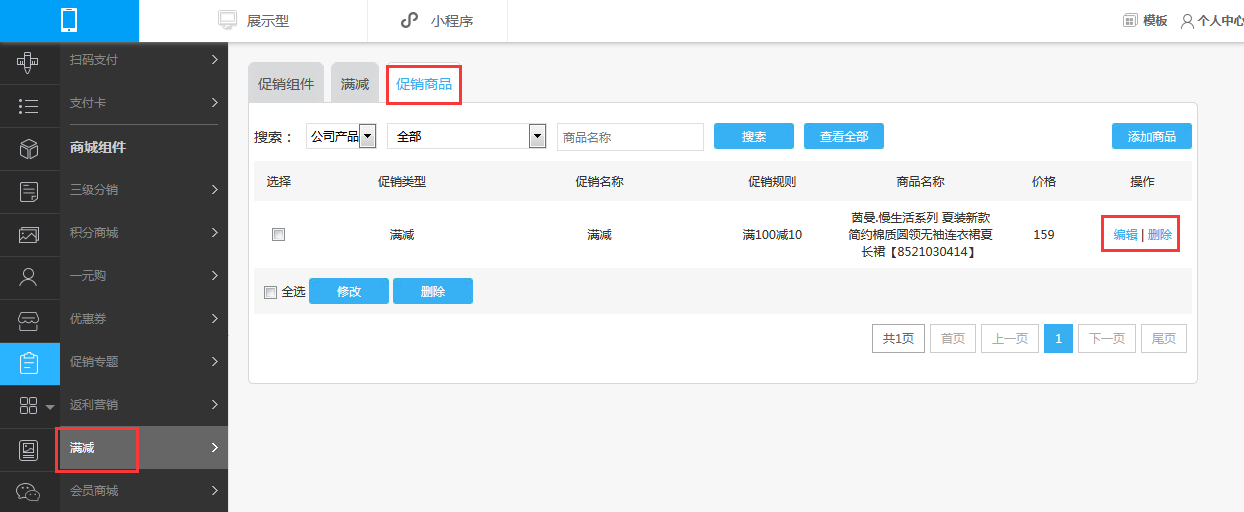1244x512 pixels.
Task: Click the template icon beside 模板
Action: (1130, 20)
